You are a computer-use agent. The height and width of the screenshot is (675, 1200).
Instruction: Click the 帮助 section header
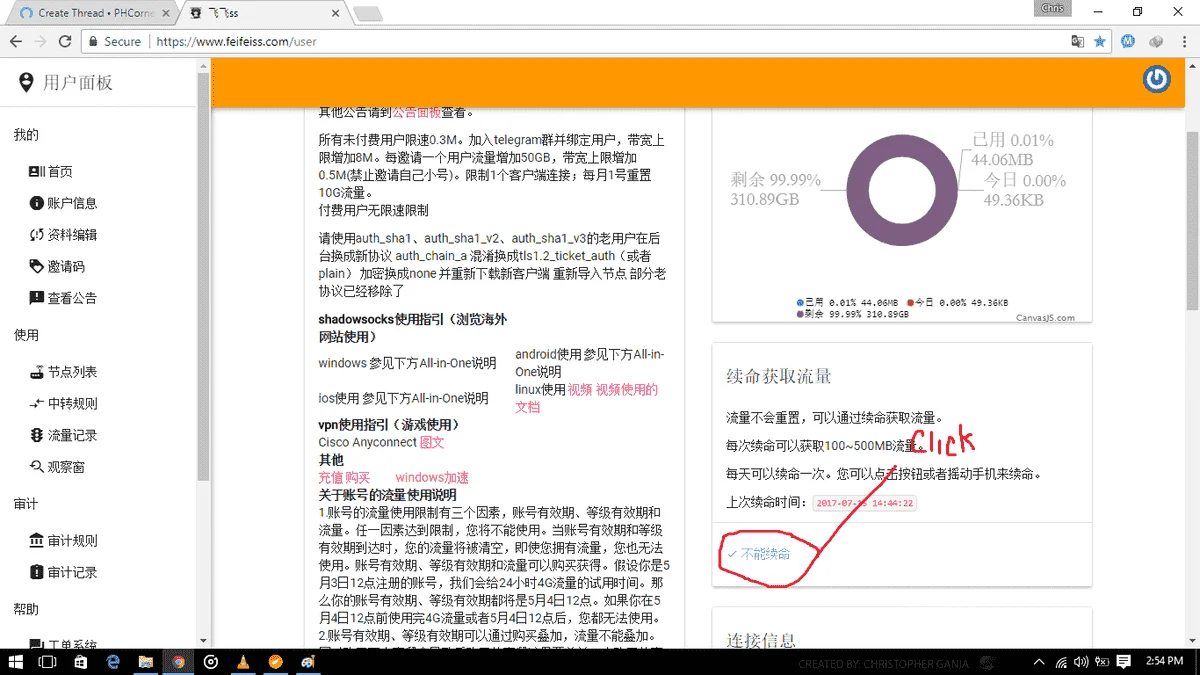[26, 609]
